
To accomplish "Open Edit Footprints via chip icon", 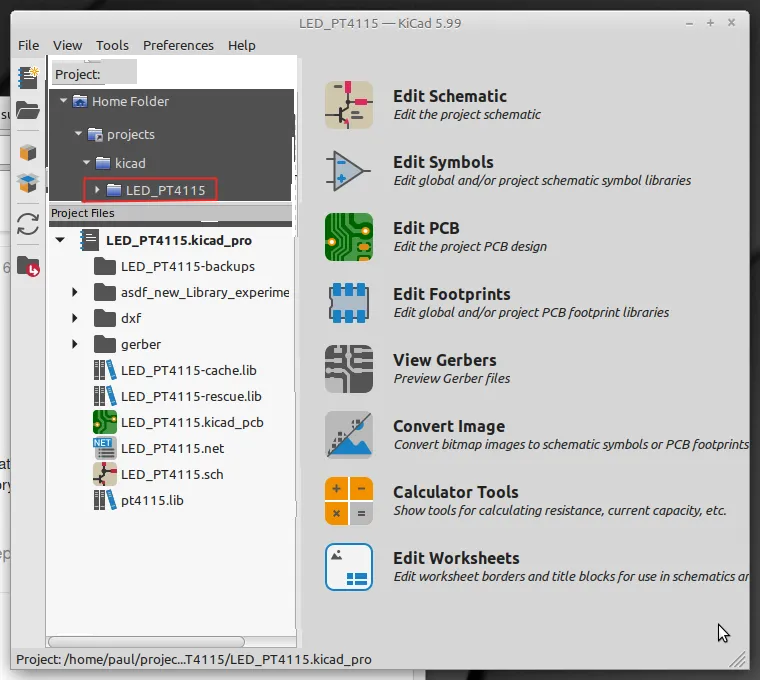I will (348, 303).
